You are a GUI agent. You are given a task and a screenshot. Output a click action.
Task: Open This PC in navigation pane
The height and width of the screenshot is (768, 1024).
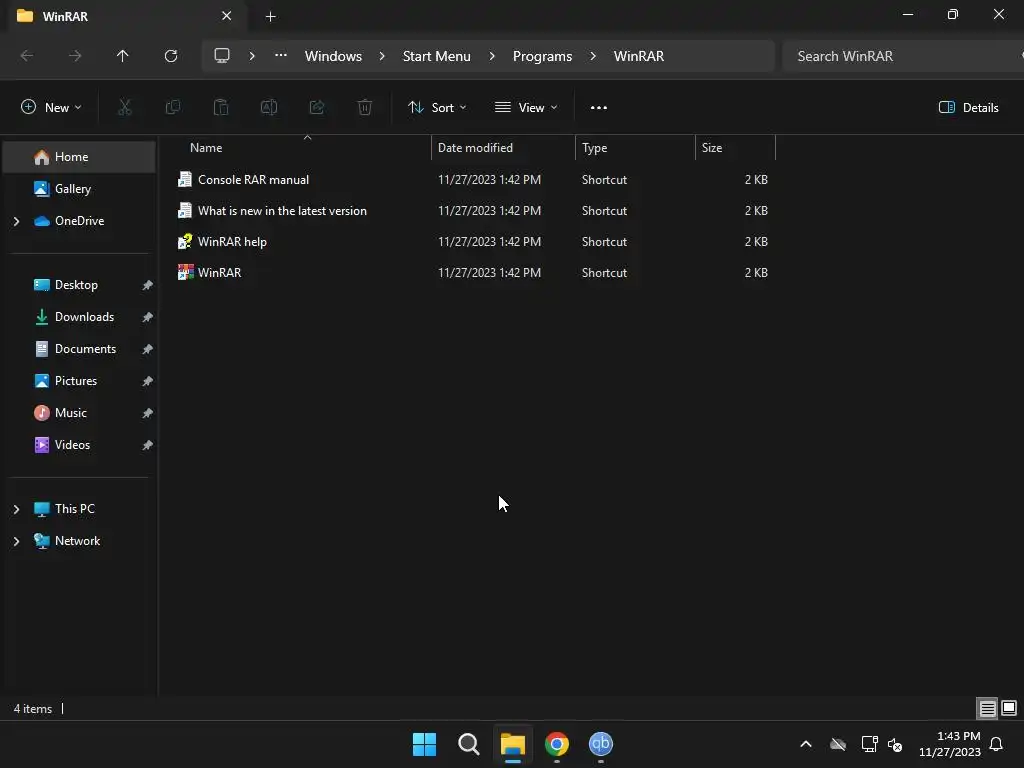(x=74, y=509)
